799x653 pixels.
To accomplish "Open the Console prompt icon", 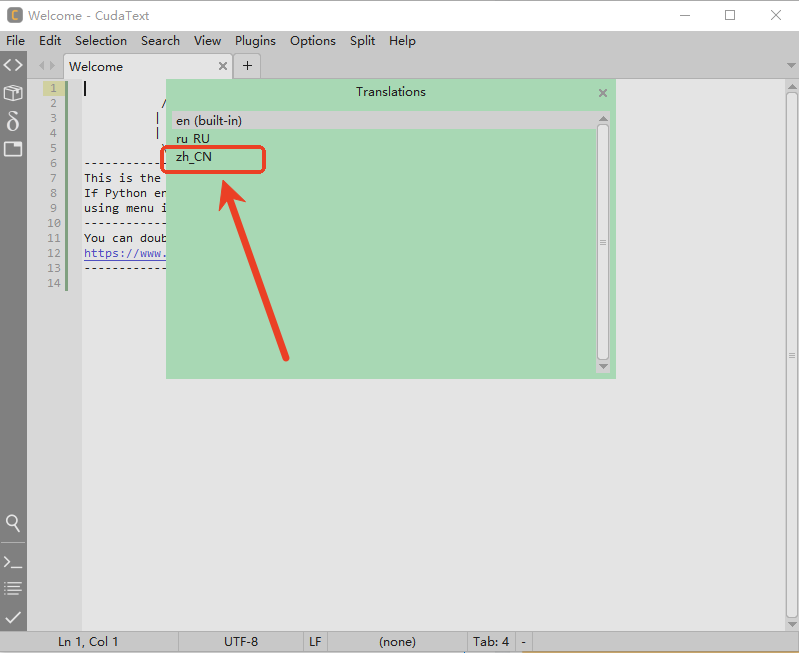I will tap(13, 562).
